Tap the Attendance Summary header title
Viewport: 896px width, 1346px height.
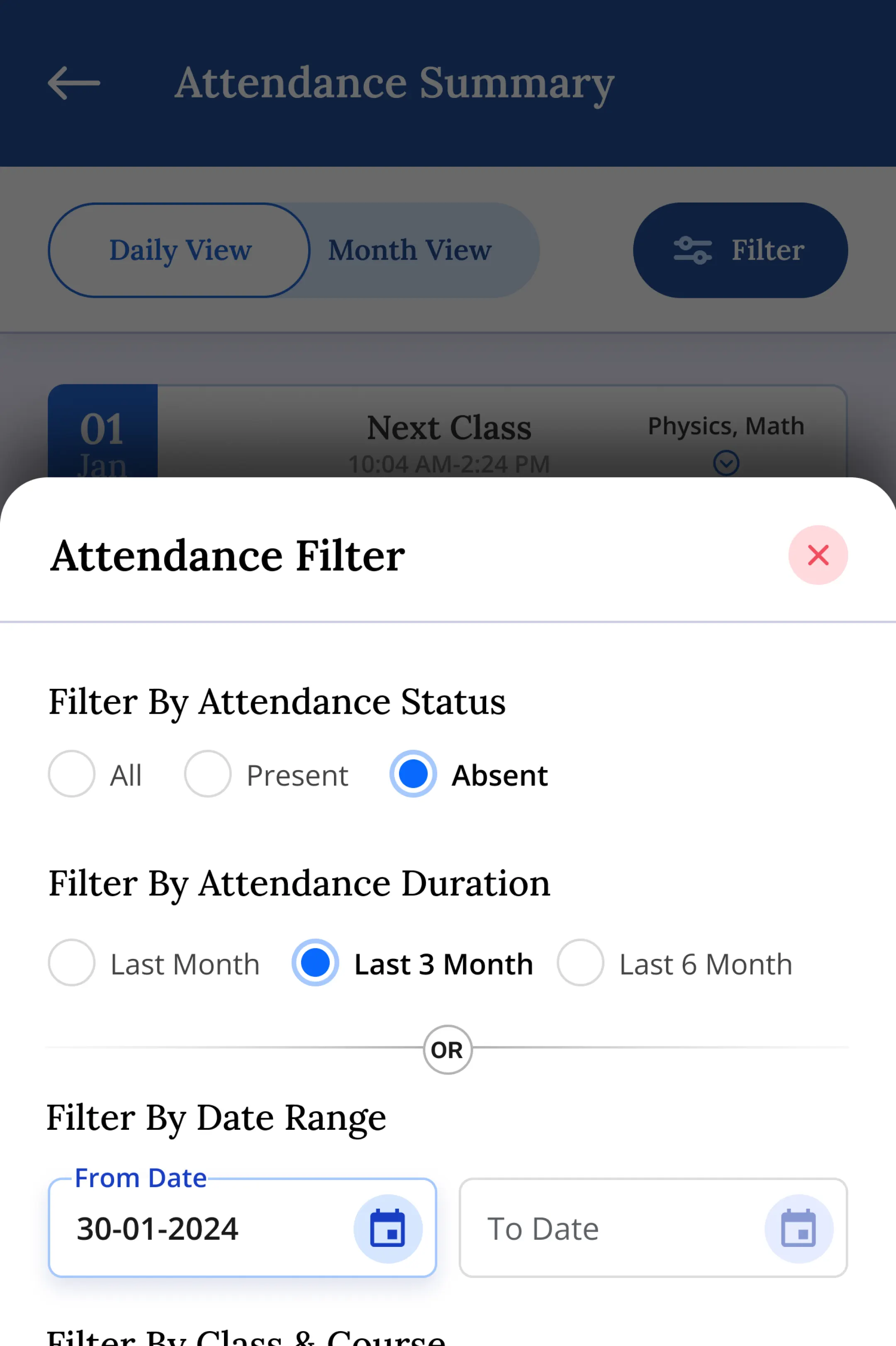(x=394, y=83)
